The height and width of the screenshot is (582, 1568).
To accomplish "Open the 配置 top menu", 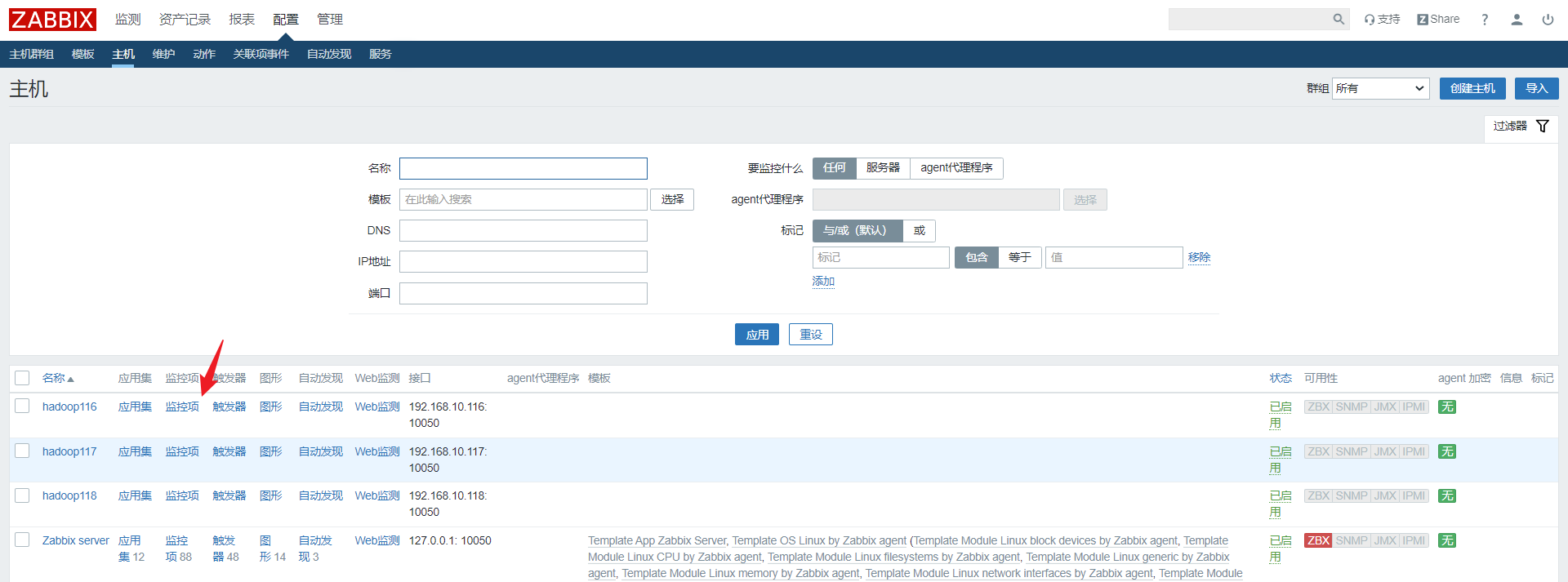I will [x=286, y=19].
